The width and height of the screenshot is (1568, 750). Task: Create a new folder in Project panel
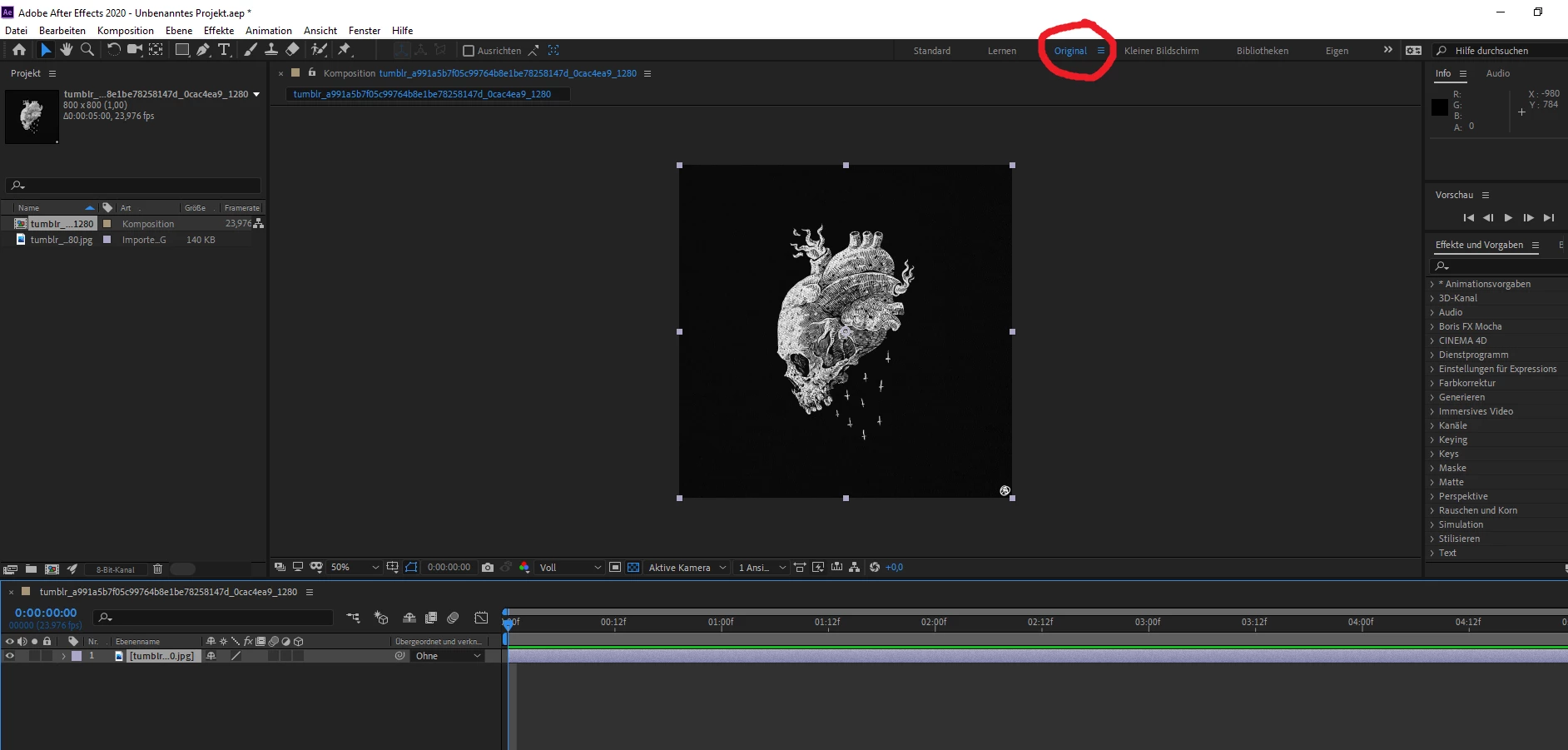pos(31,569)
